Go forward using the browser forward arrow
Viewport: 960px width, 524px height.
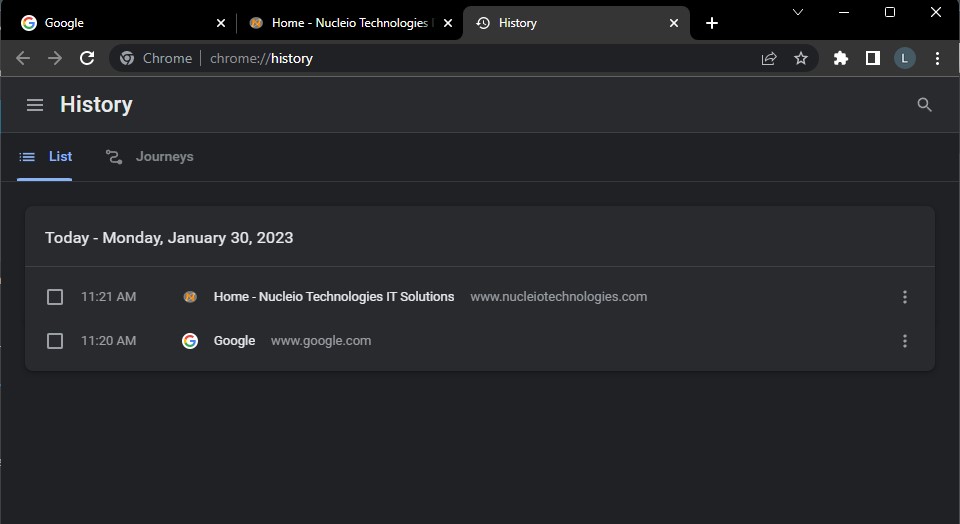pyautogui.click(x=55, y=58)
